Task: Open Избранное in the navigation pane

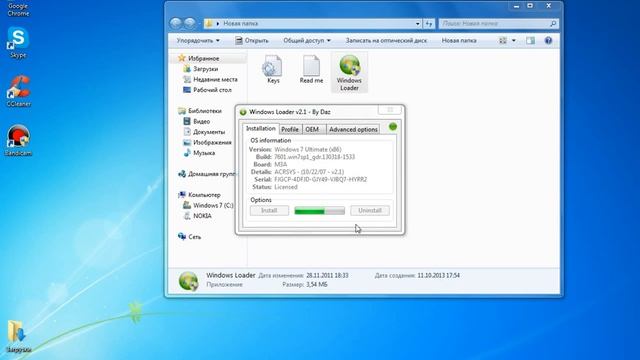Action: point(203,58)
